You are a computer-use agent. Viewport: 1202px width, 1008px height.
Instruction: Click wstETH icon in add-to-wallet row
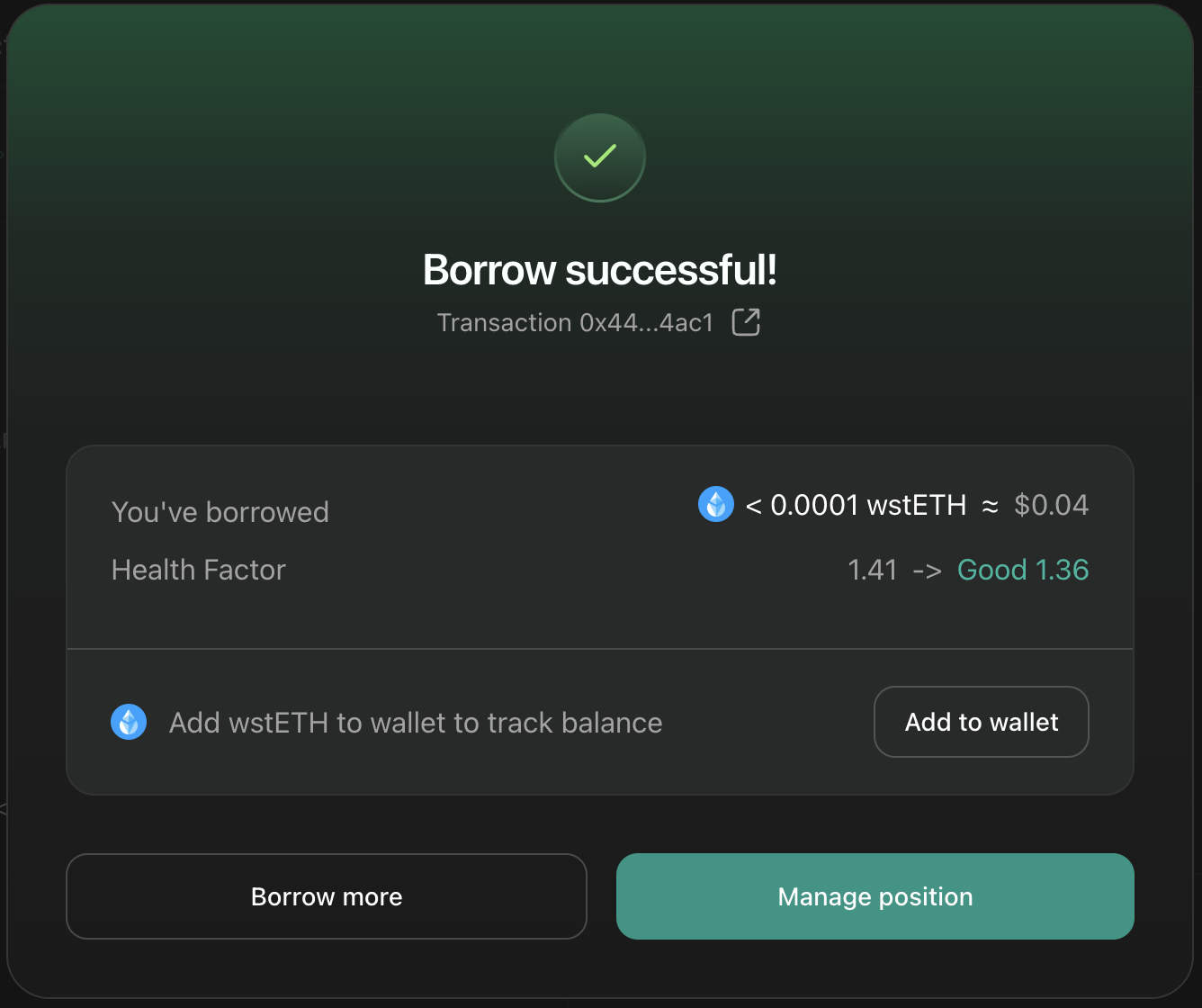coord(129,722)
